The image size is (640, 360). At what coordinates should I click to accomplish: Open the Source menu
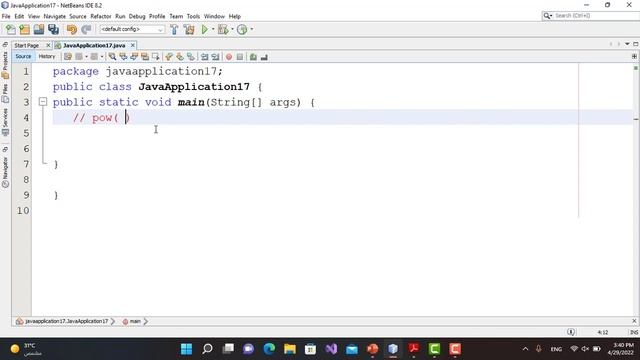78,16
